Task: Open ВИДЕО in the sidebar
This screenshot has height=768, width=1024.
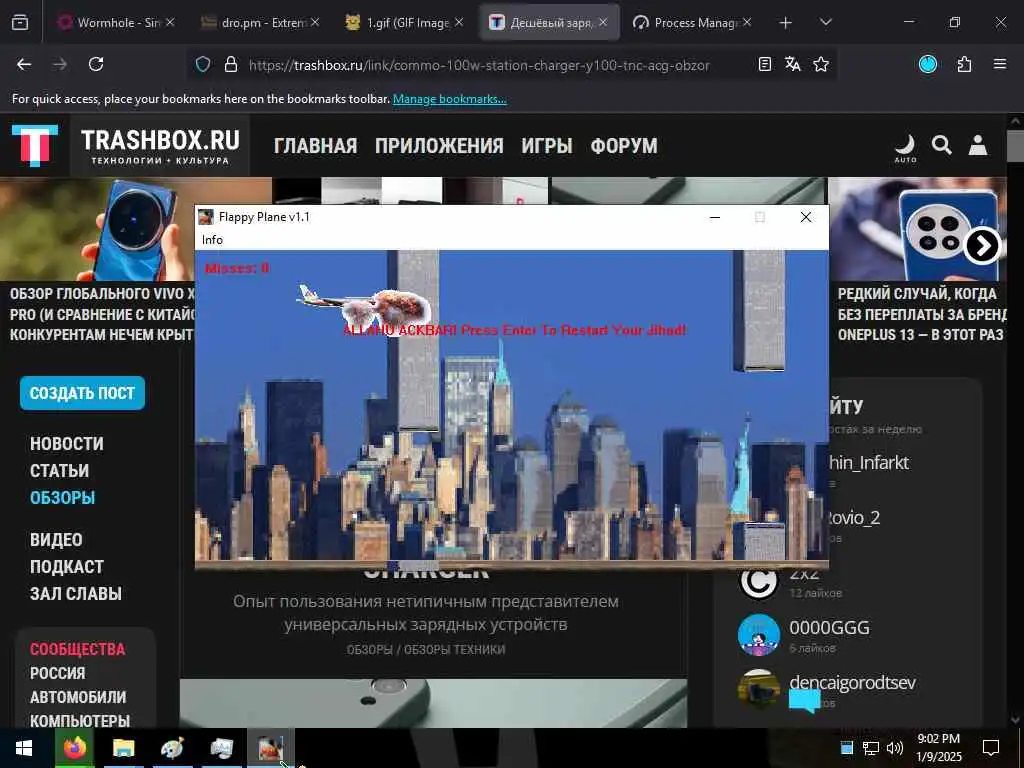Action: (x=56, y=539)
